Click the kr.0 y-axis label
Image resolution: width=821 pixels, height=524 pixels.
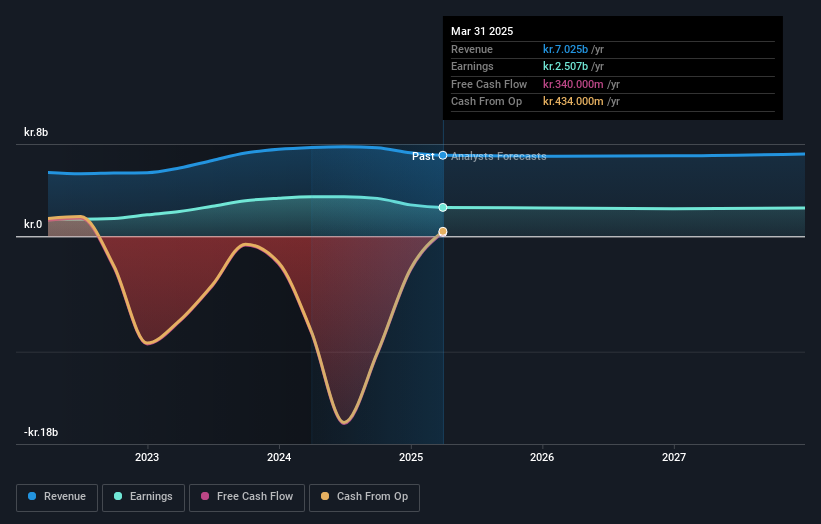(33, 224)
